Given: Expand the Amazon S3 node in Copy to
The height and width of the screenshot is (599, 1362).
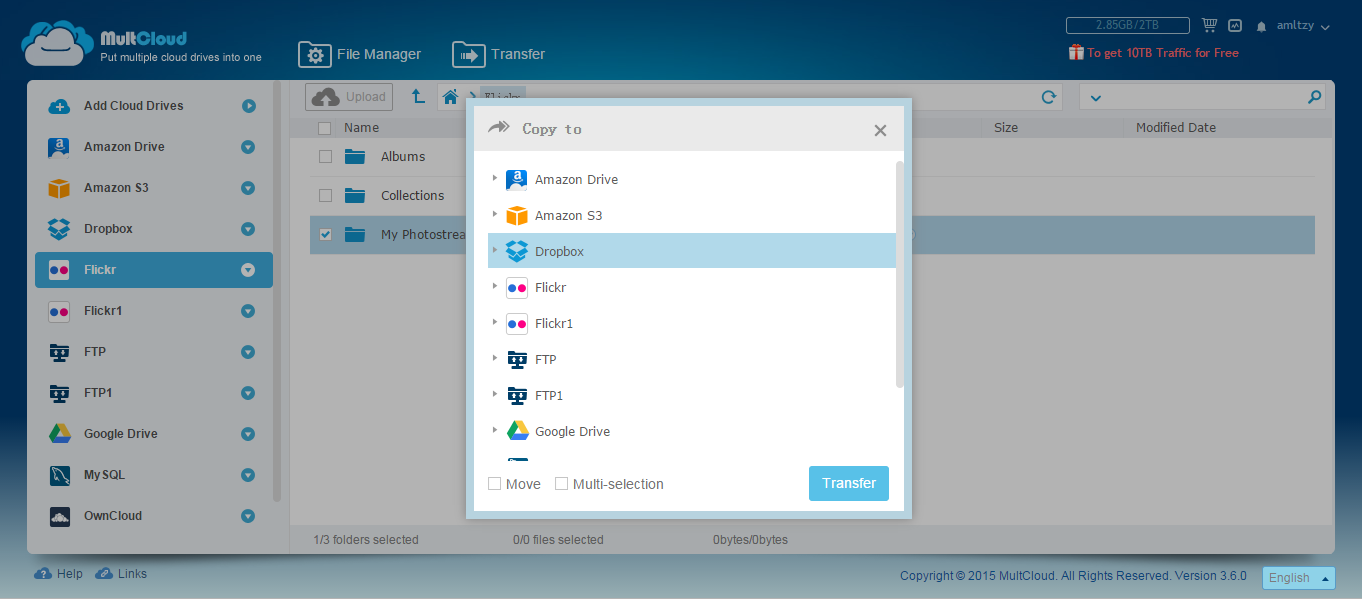Looking at the screenshot, I should click(494, 215).
